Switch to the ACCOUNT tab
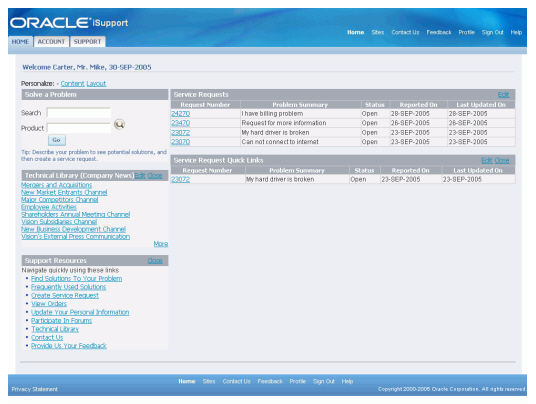536x404 pixels. pos(51,42)
